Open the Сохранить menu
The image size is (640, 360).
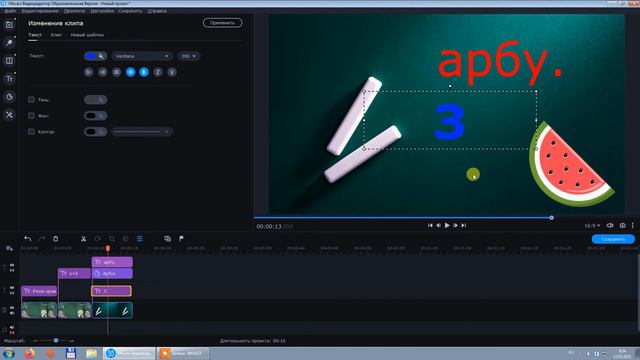130,11
